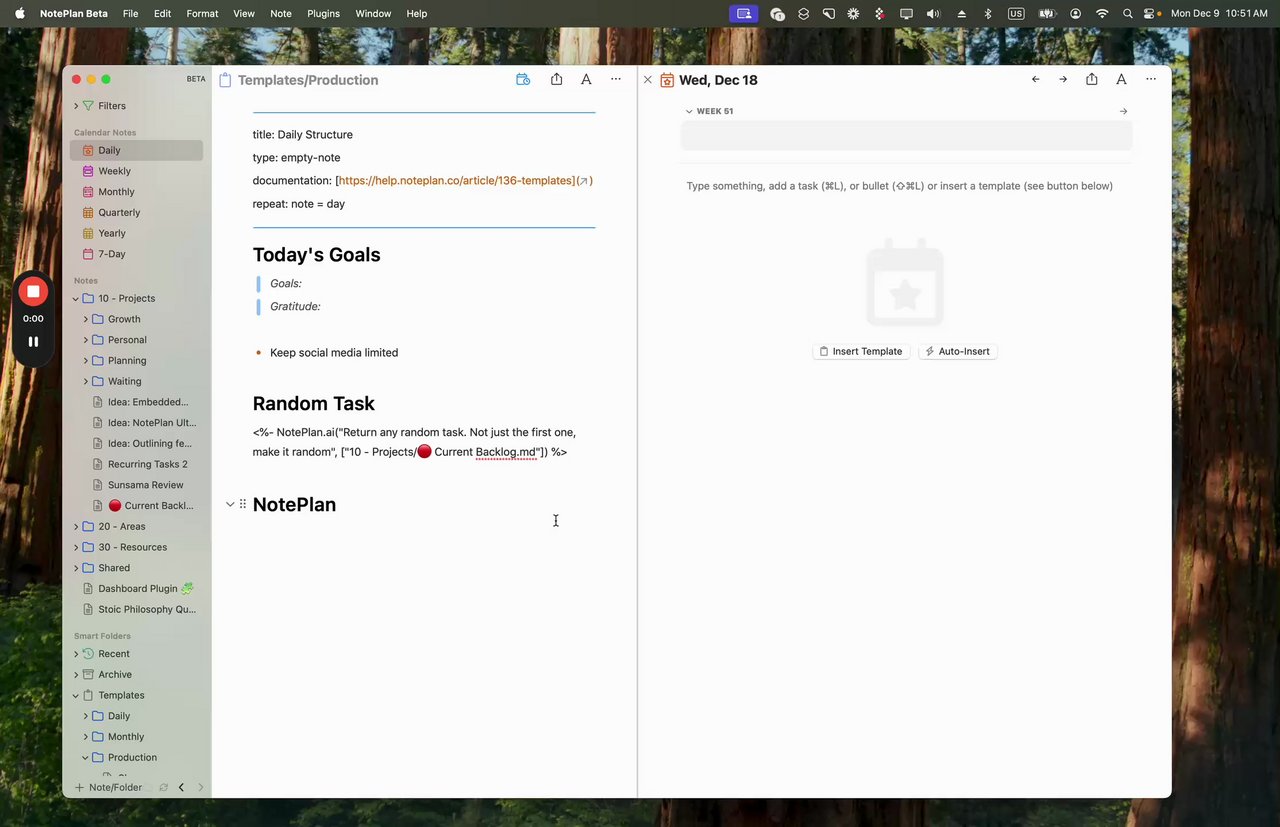The image size is (1280, 827).
Task: Close the Wed, Dec 18 split pane
Action: [x=648, y=80]
